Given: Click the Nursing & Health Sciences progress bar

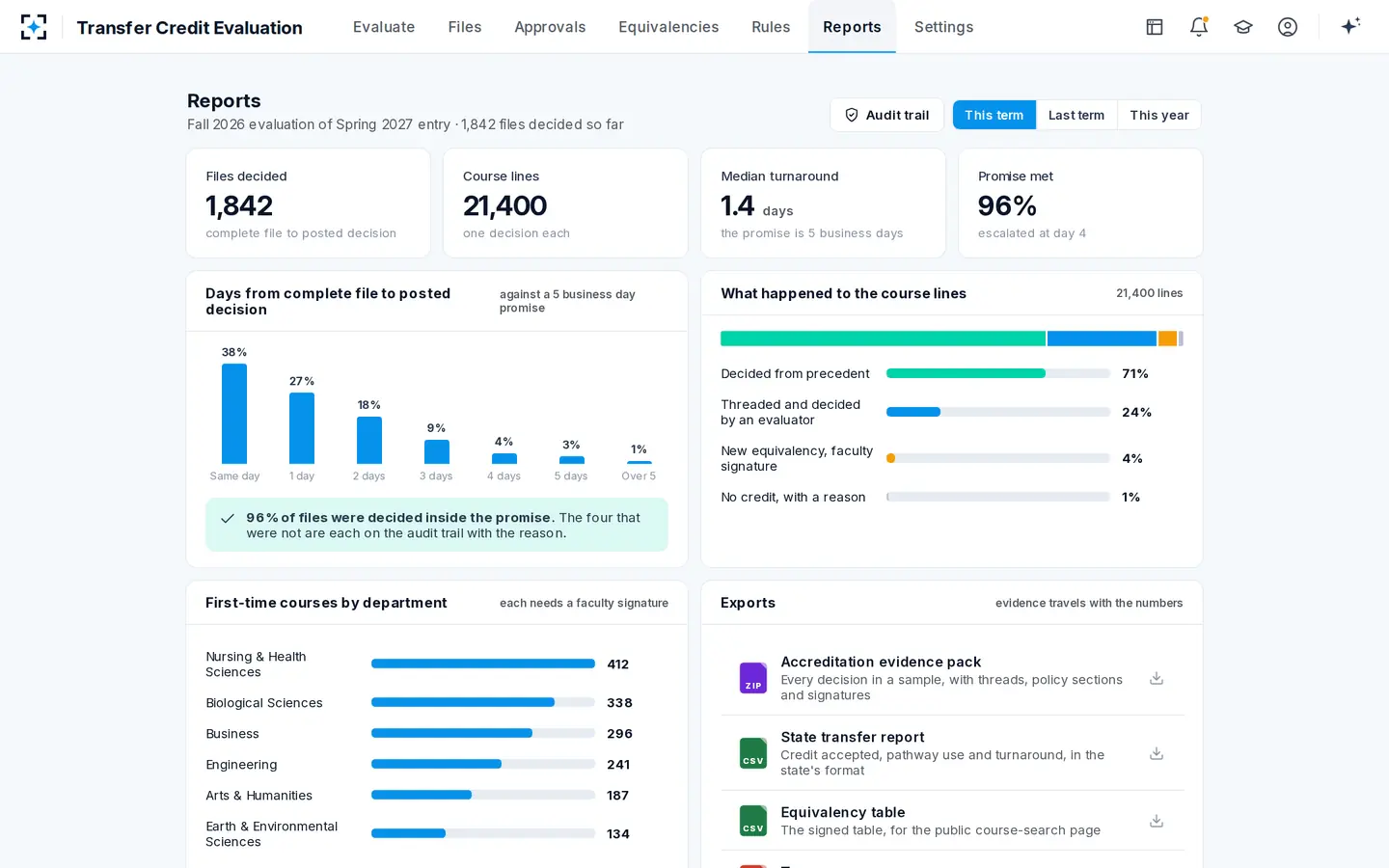Looking at the screenshot, I should (x=483, y=664).
